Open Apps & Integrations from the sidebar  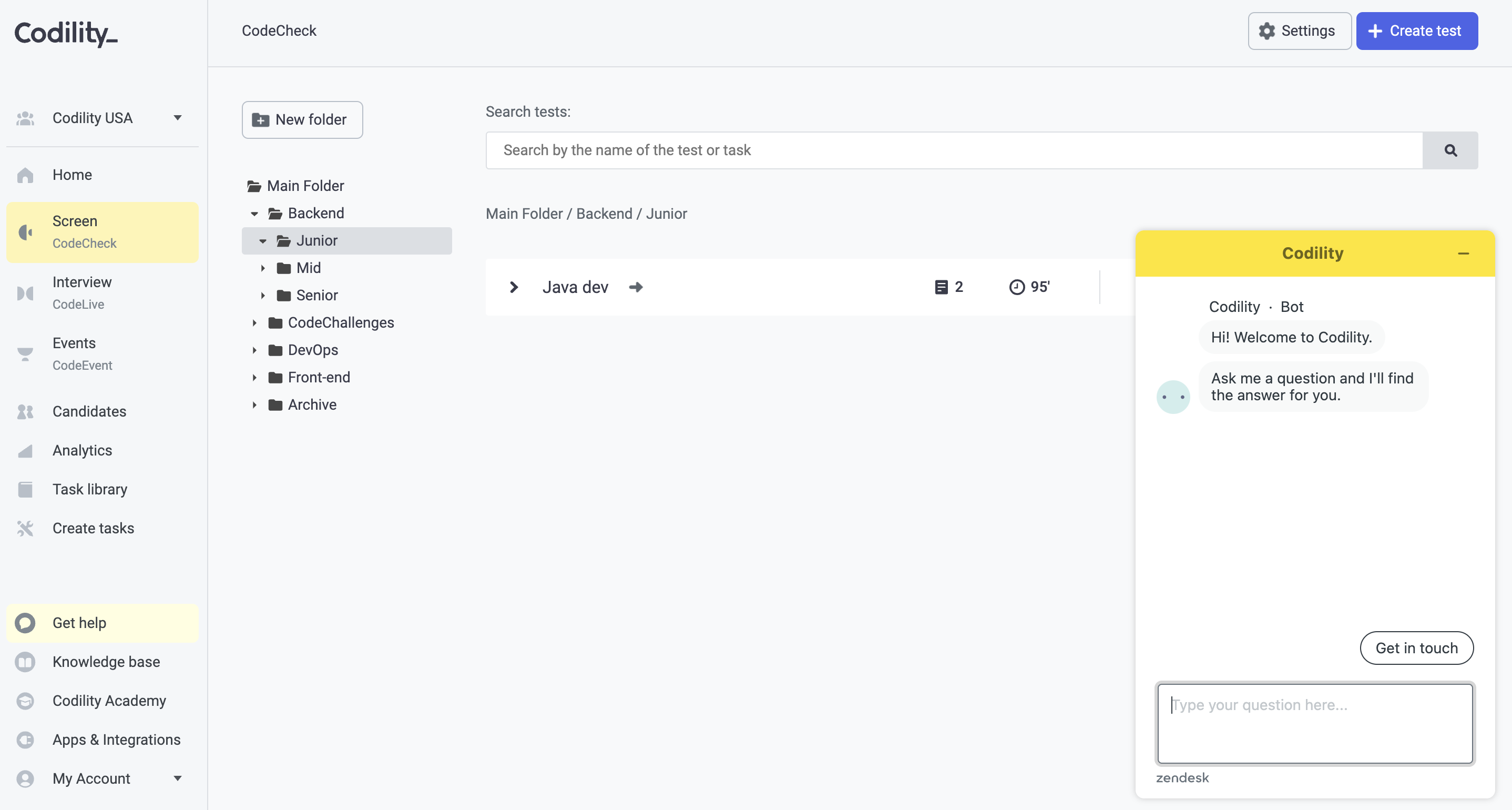116,740
